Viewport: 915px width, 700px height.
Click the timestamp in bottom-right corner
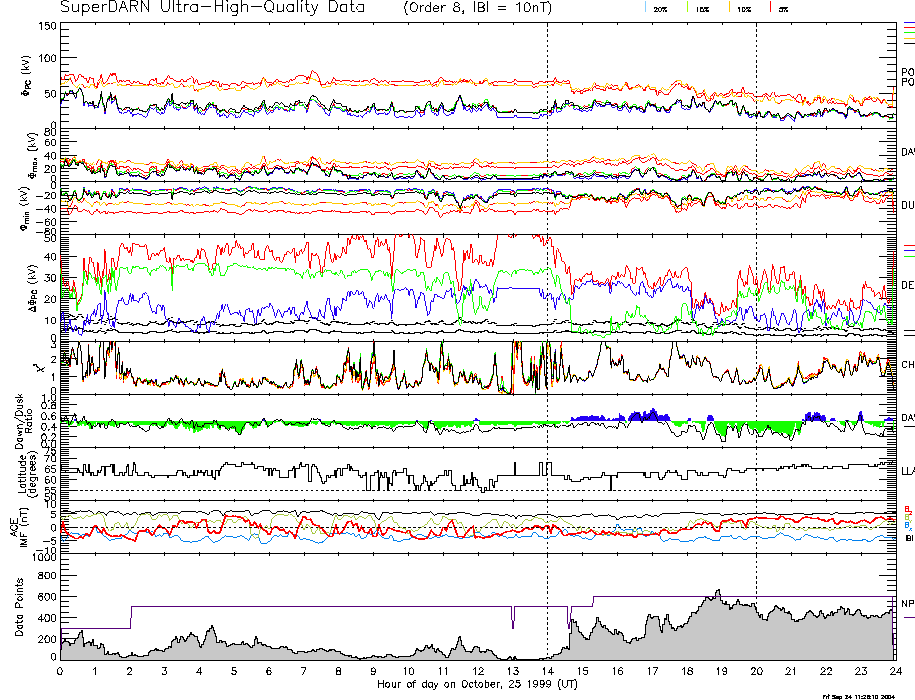click(866, 695)
